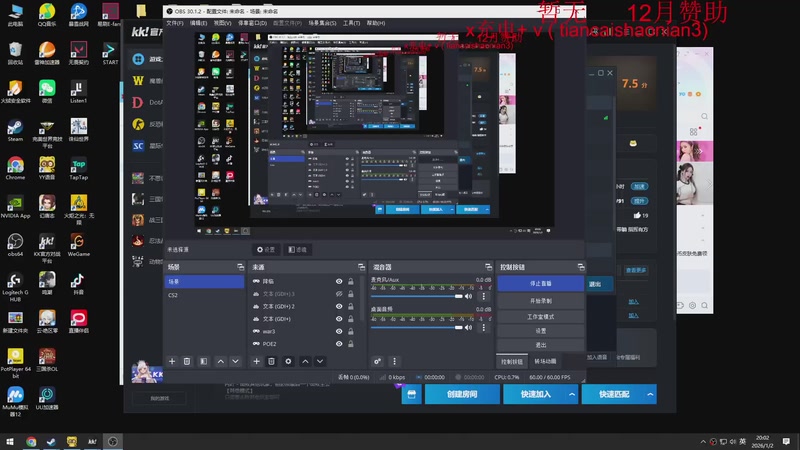800x450 pixels.
Task: Open Steam from the taskbar
Action: (51, 441)
